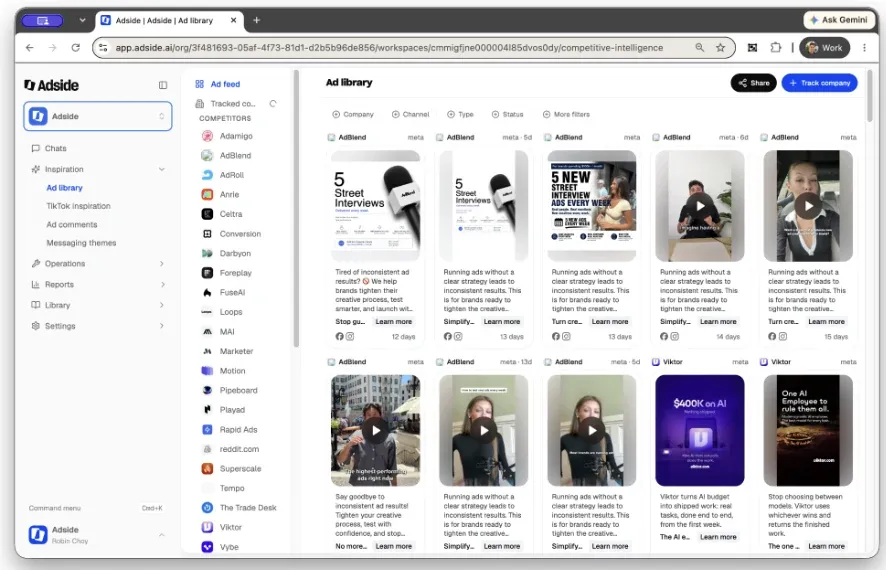This screenshot has width=886, height=570.
Task: Select competitor reddit.com icon
Action: (207, 449)
